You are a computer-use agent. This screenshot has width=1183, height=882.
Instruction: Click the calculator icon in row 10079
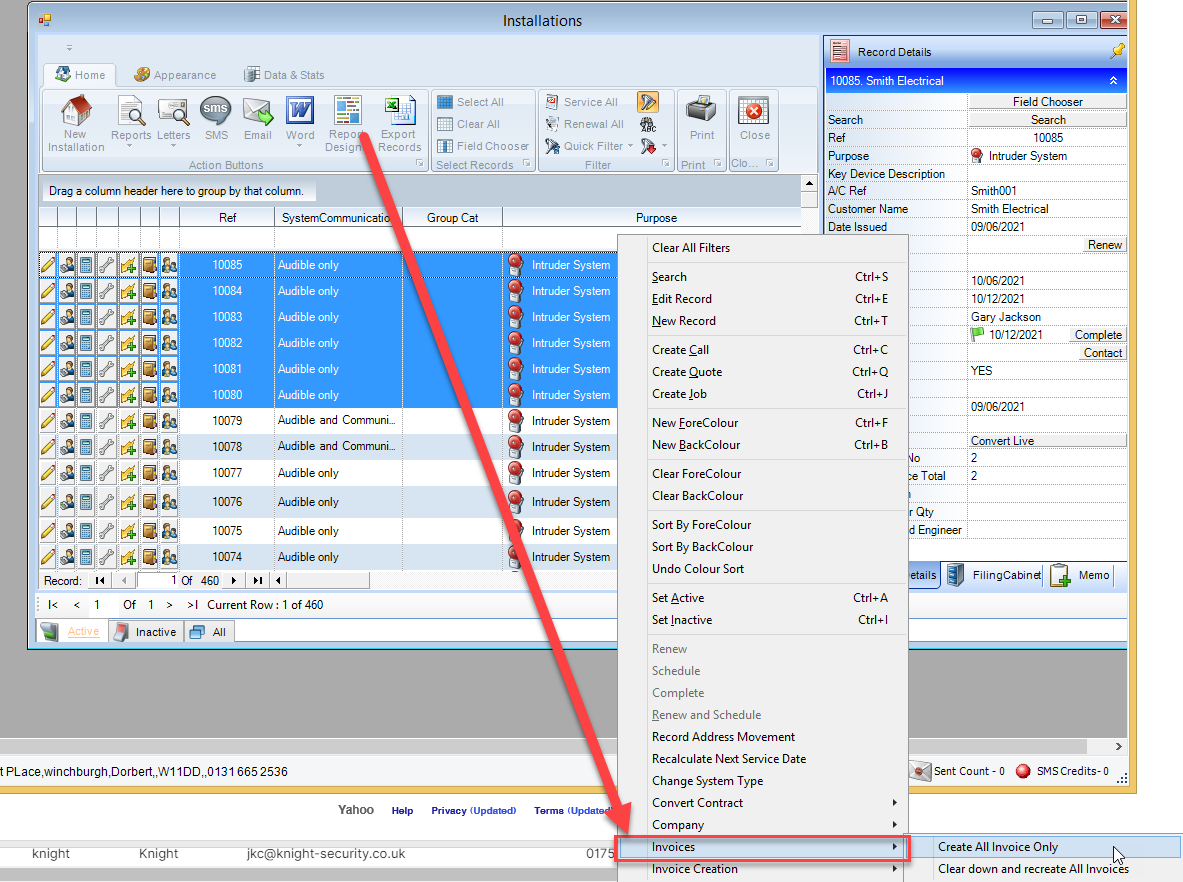pyautogui.click(x=86, y=421)
